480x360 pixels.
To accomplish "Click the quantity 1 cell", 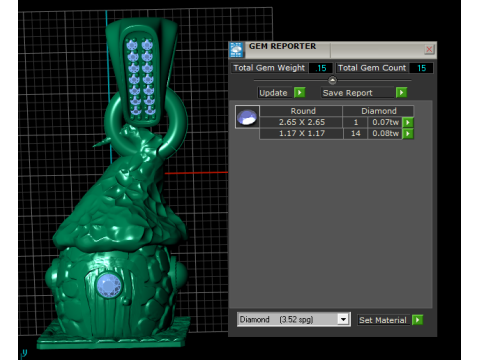I will (355, 122).
